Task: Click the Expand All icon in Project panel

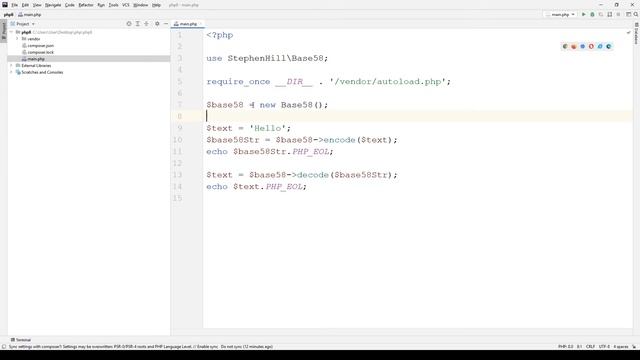Action: (138, 24)
